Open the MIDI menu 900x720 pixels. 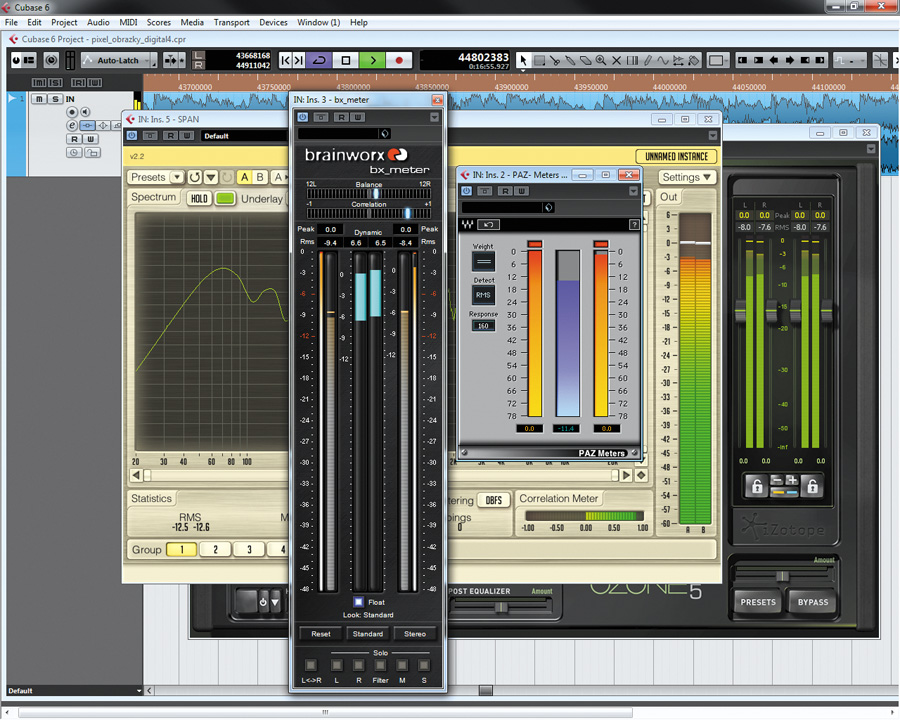128,22
